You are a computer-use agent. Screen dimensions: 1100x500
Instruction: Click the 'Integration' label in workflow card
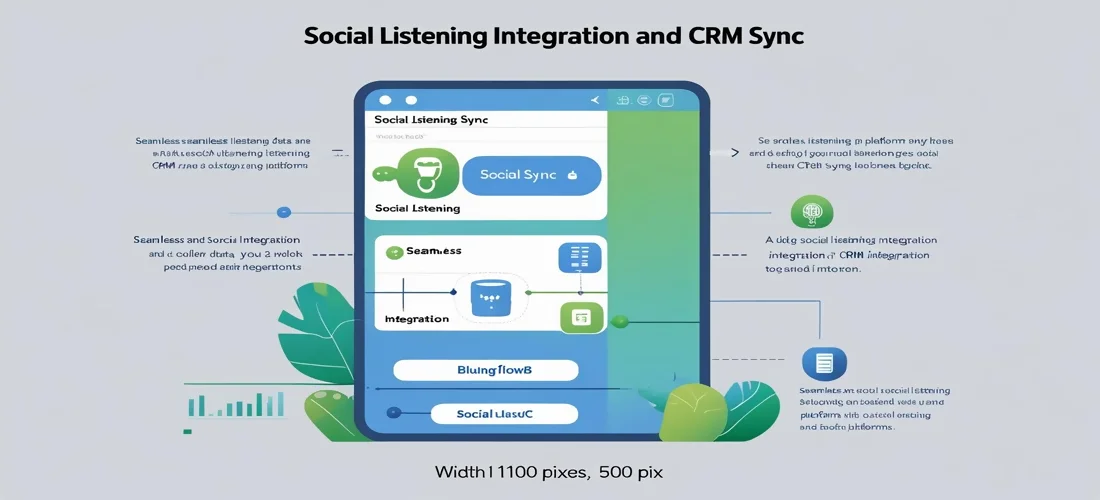417,318
